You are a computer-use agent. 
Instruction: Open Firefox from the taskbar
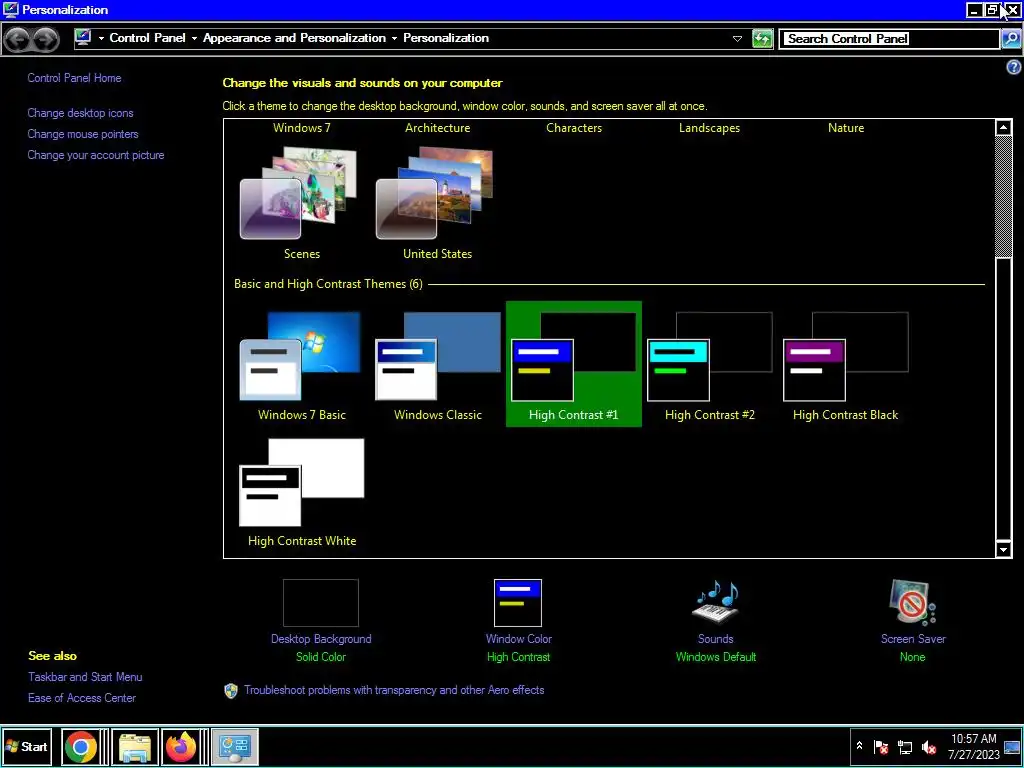(181, 747)
